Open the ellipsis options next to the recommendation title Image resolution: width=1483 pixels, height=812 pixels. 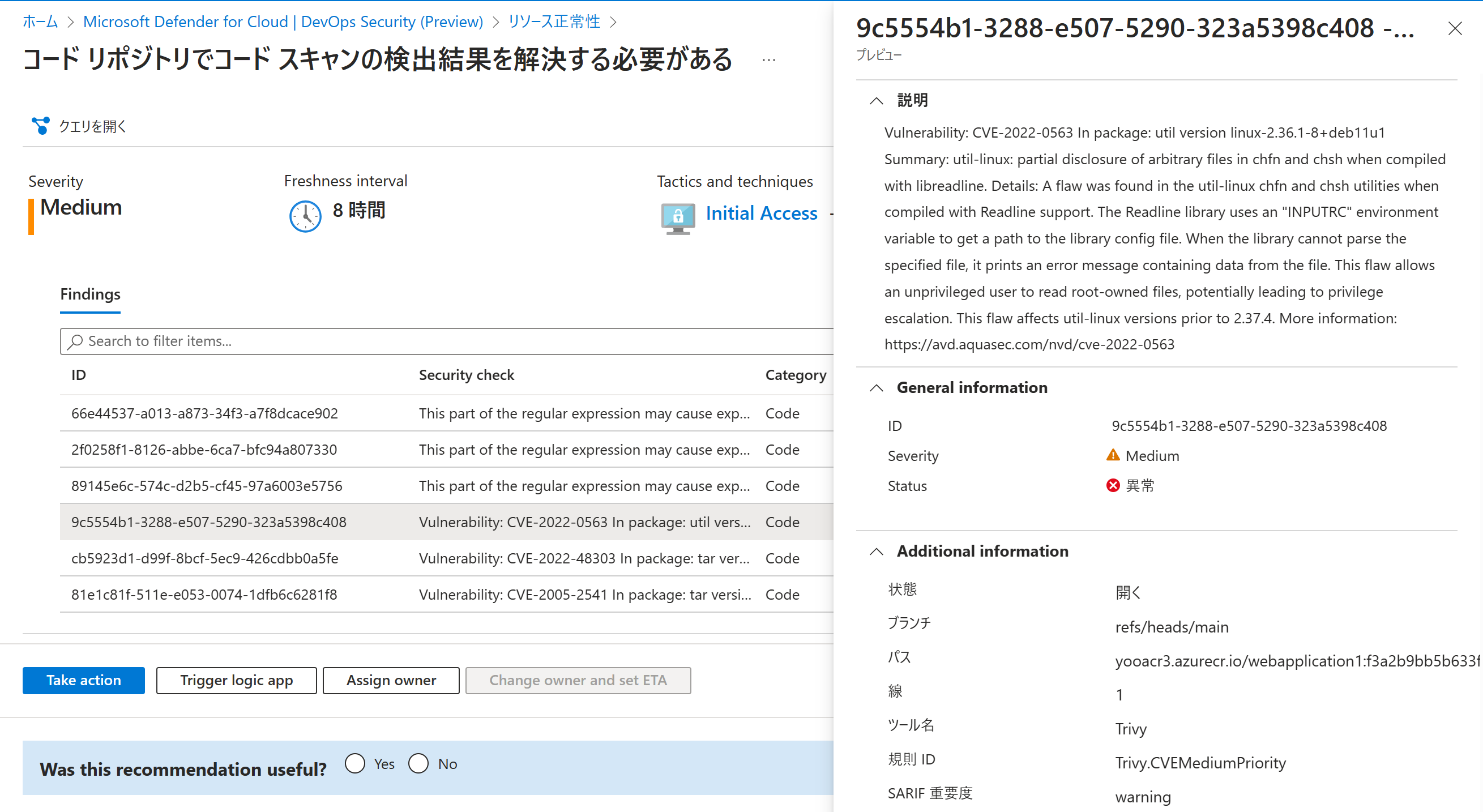pos(769,59)
